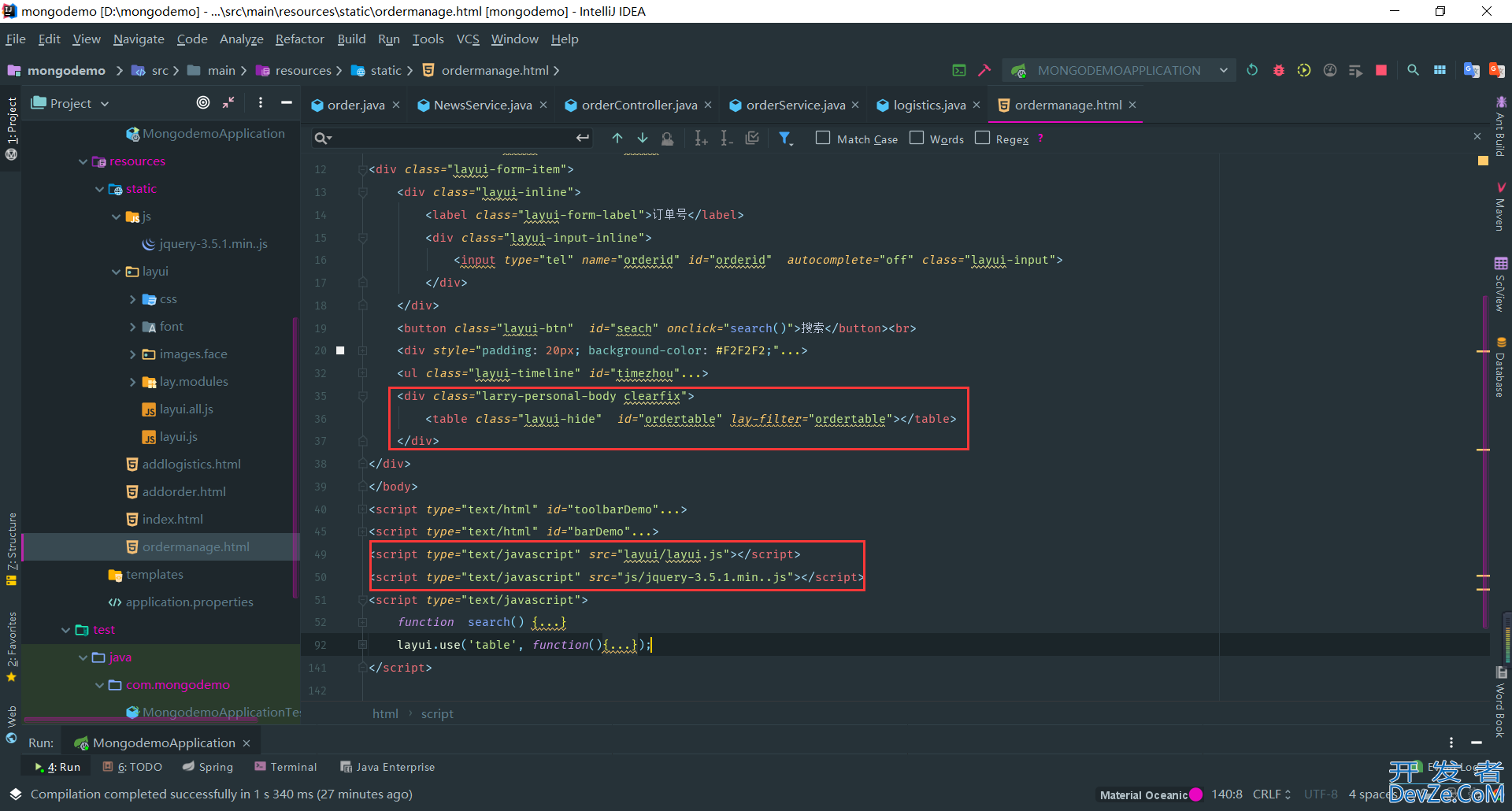1512x811 pixels.
Task: Click the collapse all icon in Project panel
Action: pyautogui.click(x=228, y=102)
